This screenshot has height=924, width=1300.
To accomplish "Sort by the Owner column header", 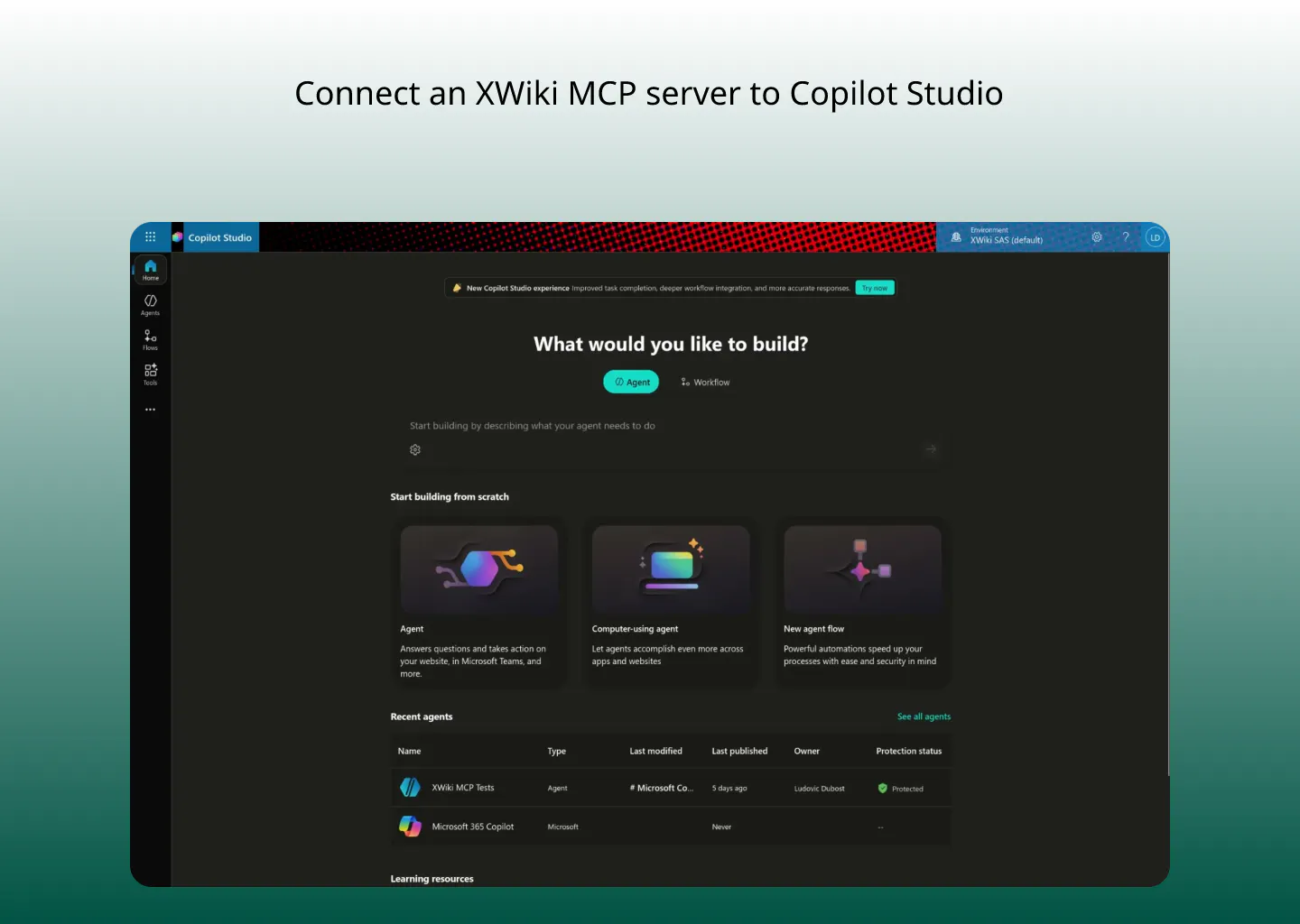I will point(806,751).
